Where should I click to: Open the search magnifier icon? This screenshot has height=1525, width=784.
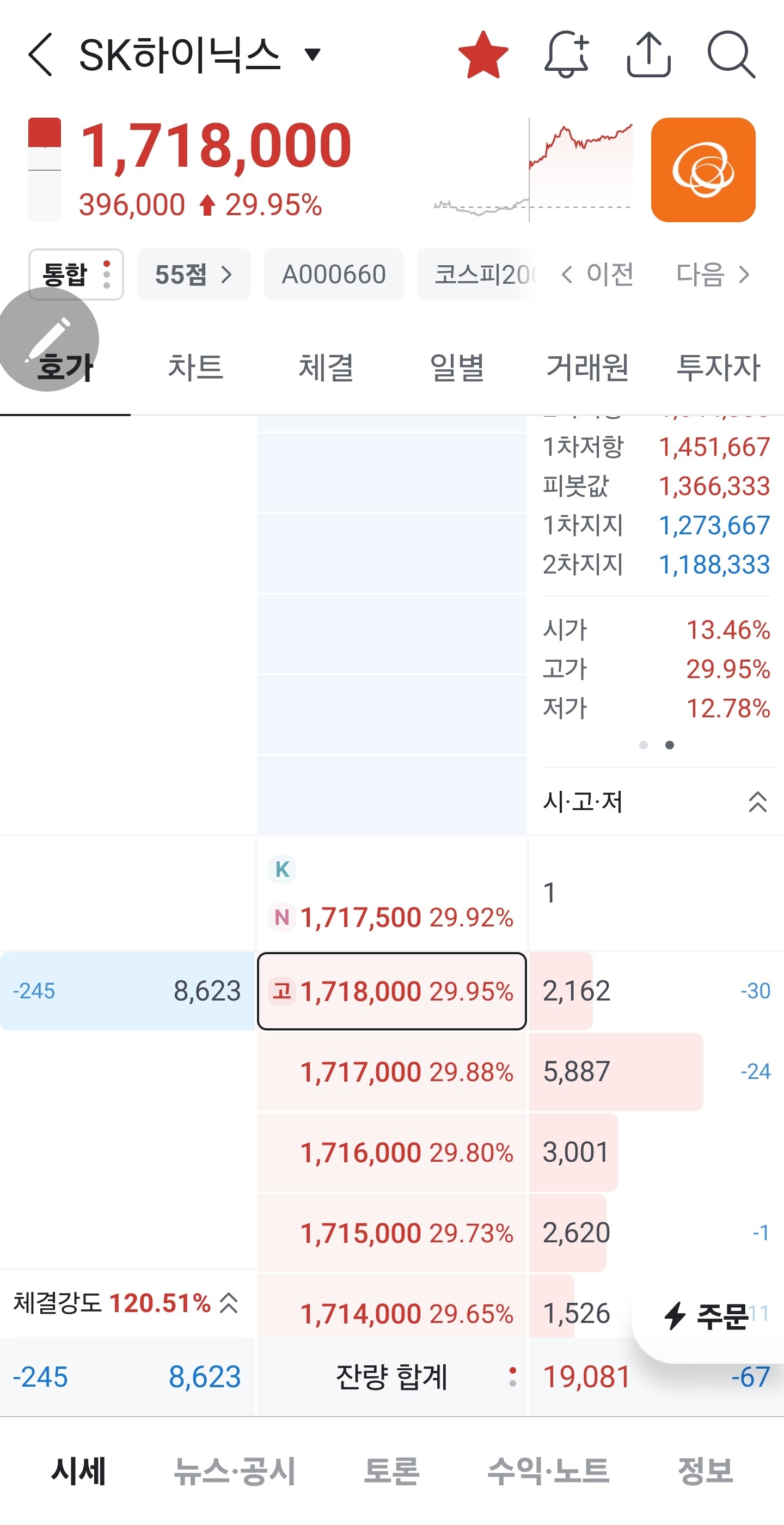[x=731, y=55]
